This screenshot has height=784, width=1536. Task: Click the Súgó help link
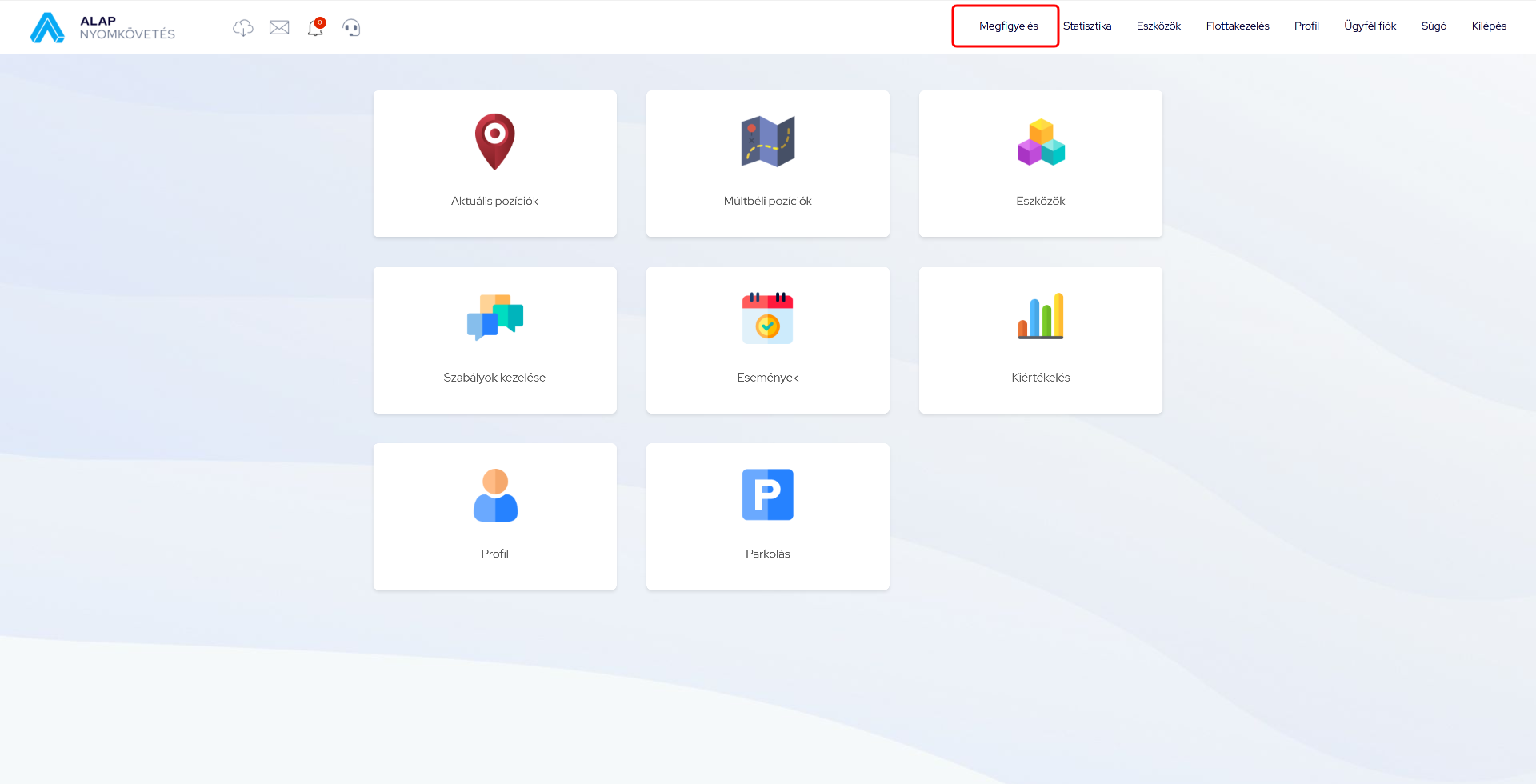click(x=1433, y=26)
